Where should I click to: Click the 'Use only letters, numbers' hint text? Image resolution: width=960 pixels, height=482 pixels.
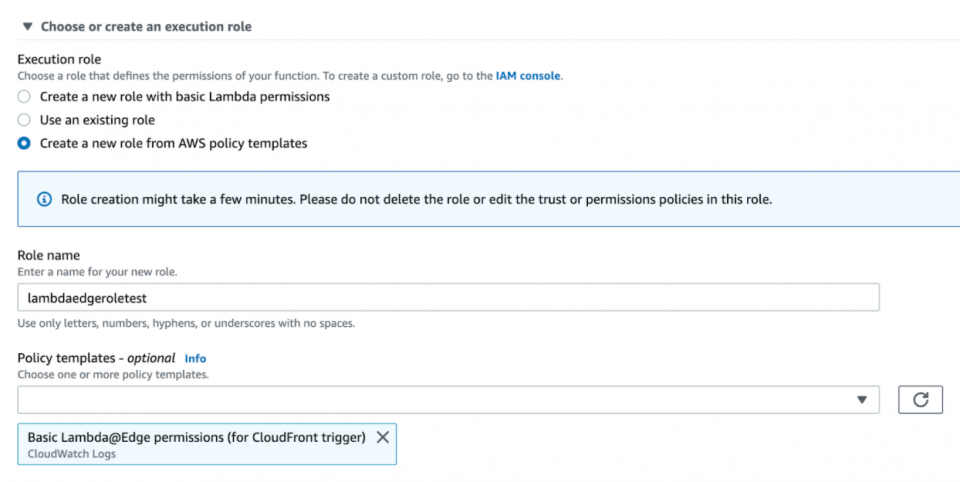point(186,323)
